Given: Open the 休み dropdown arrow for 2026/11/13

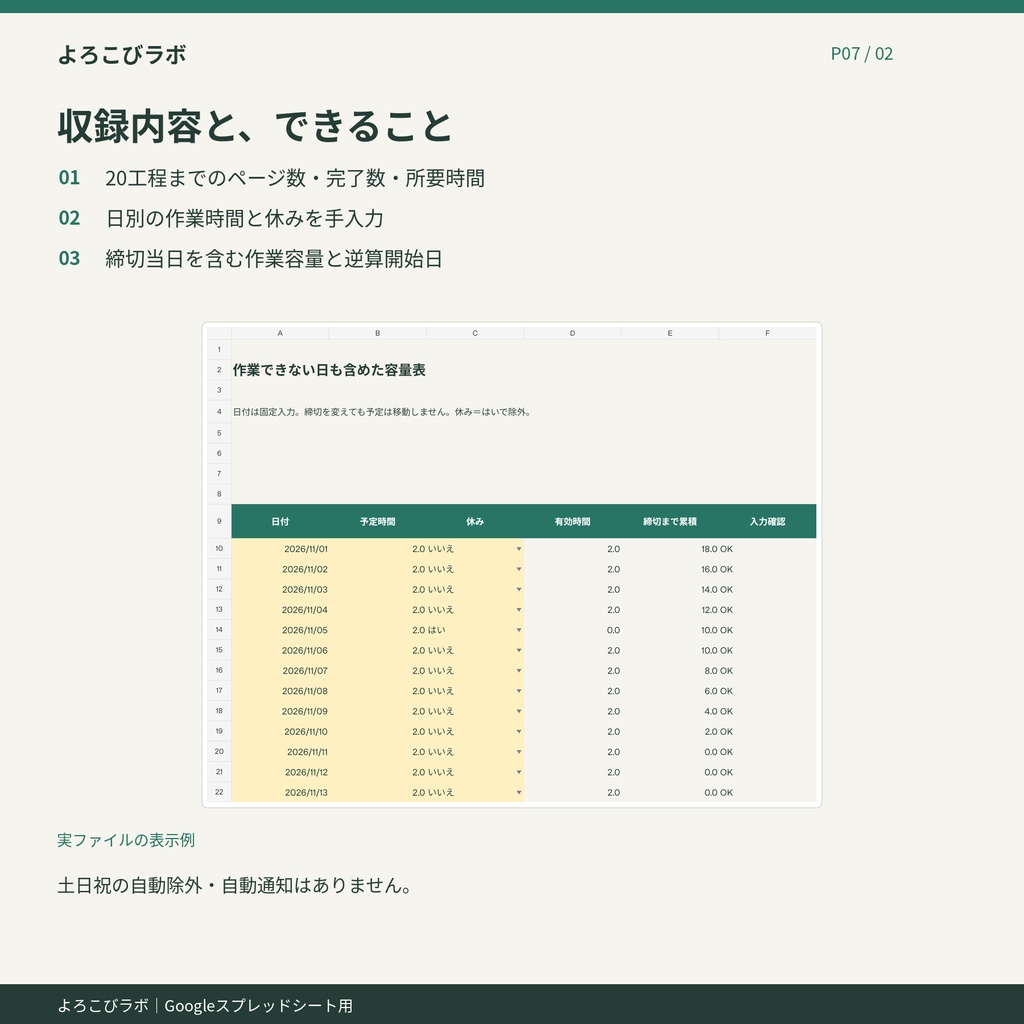Looking at the screenshot, I should point(519,792).
